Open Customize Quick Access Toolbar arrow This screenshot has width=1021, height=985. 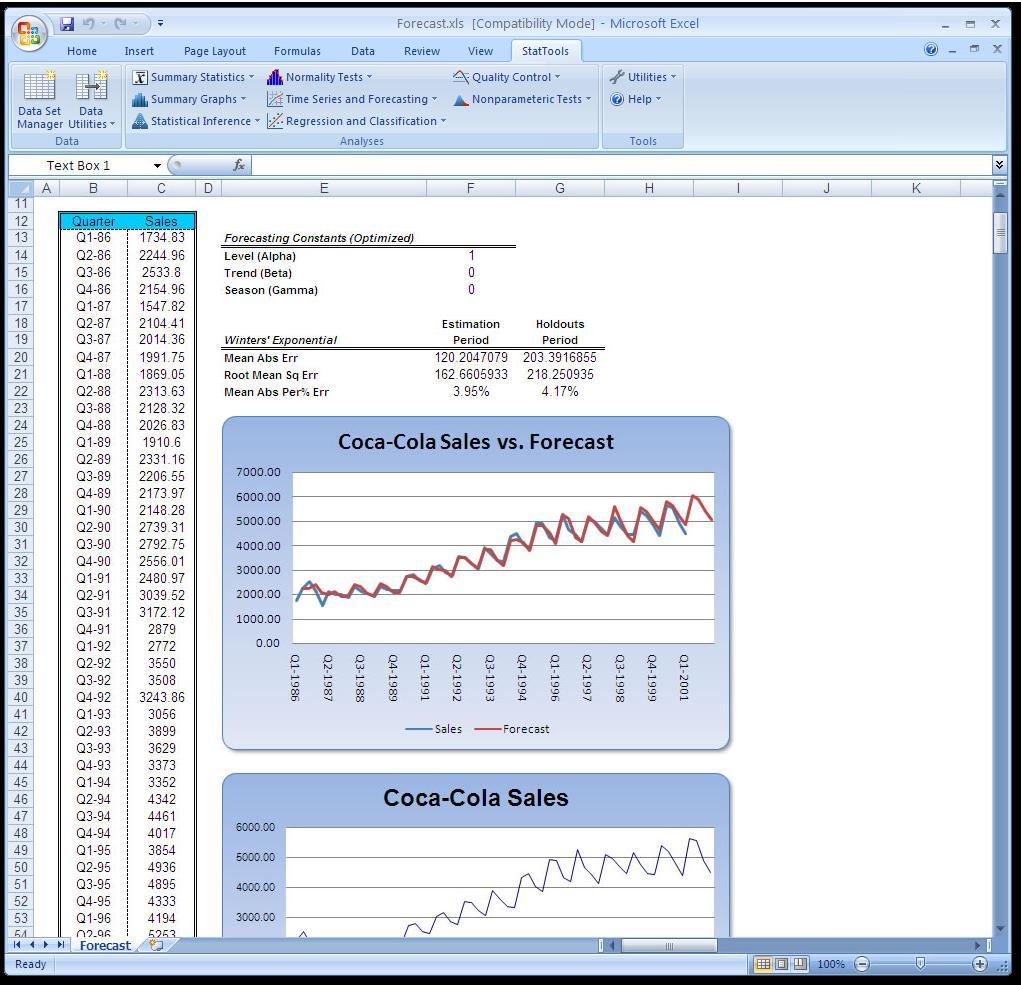click(160, 23)
